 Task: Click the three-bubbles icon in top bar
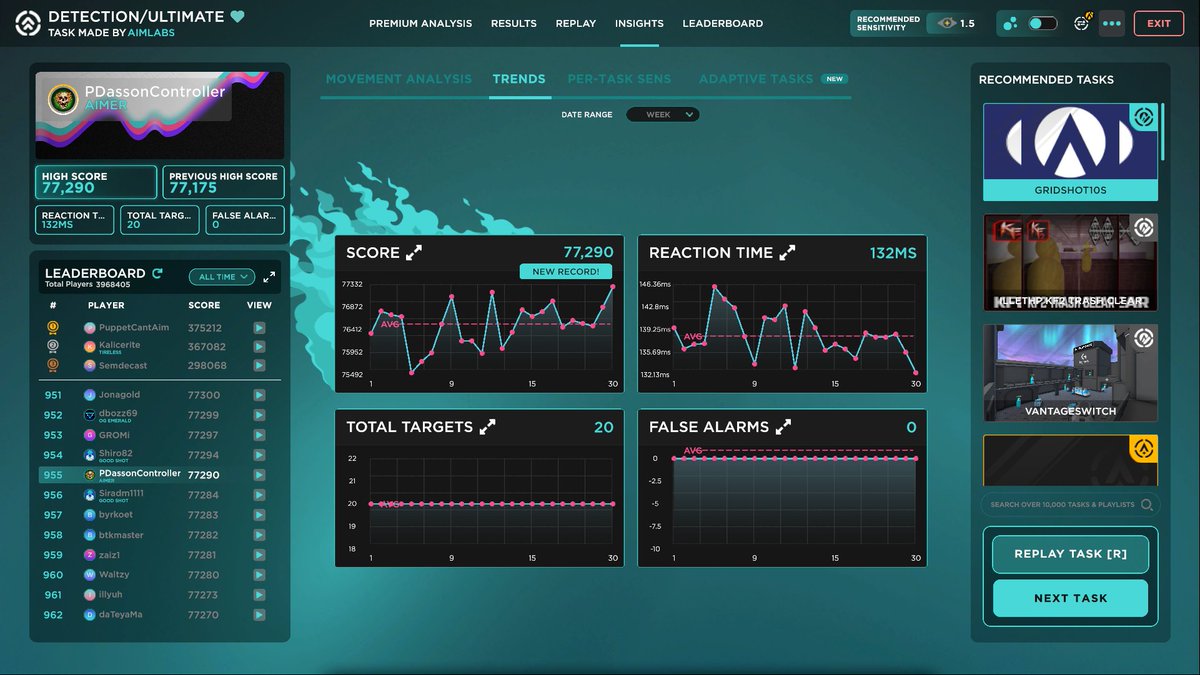pos(1012,23)
